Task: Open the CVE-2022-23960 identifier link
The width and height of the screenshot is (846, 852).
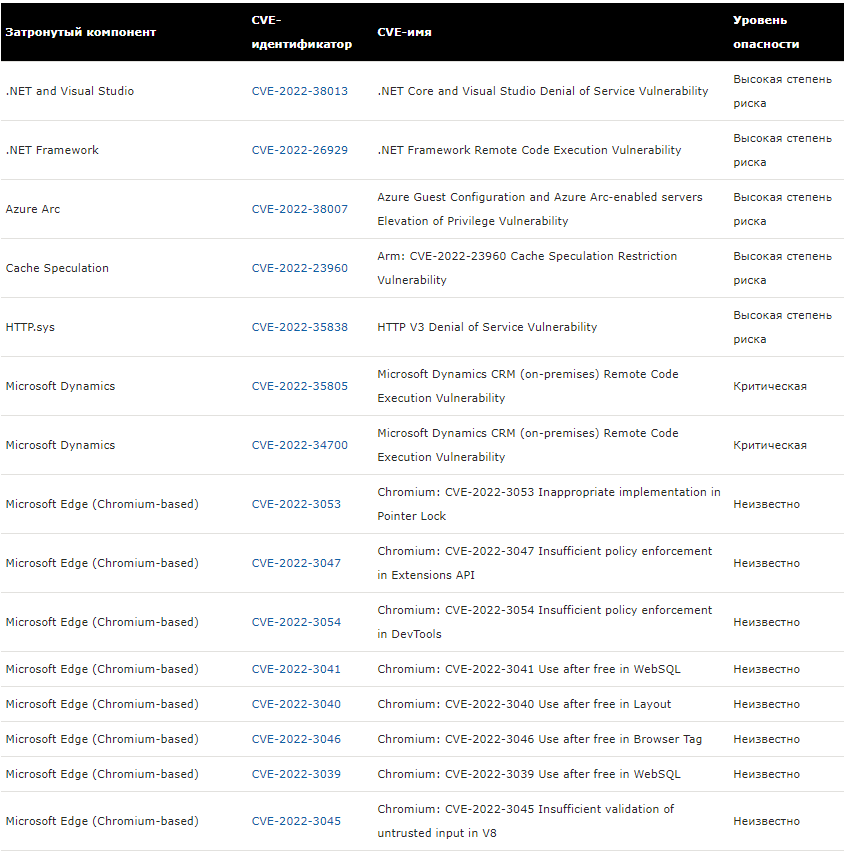Action: click(299, 268)
